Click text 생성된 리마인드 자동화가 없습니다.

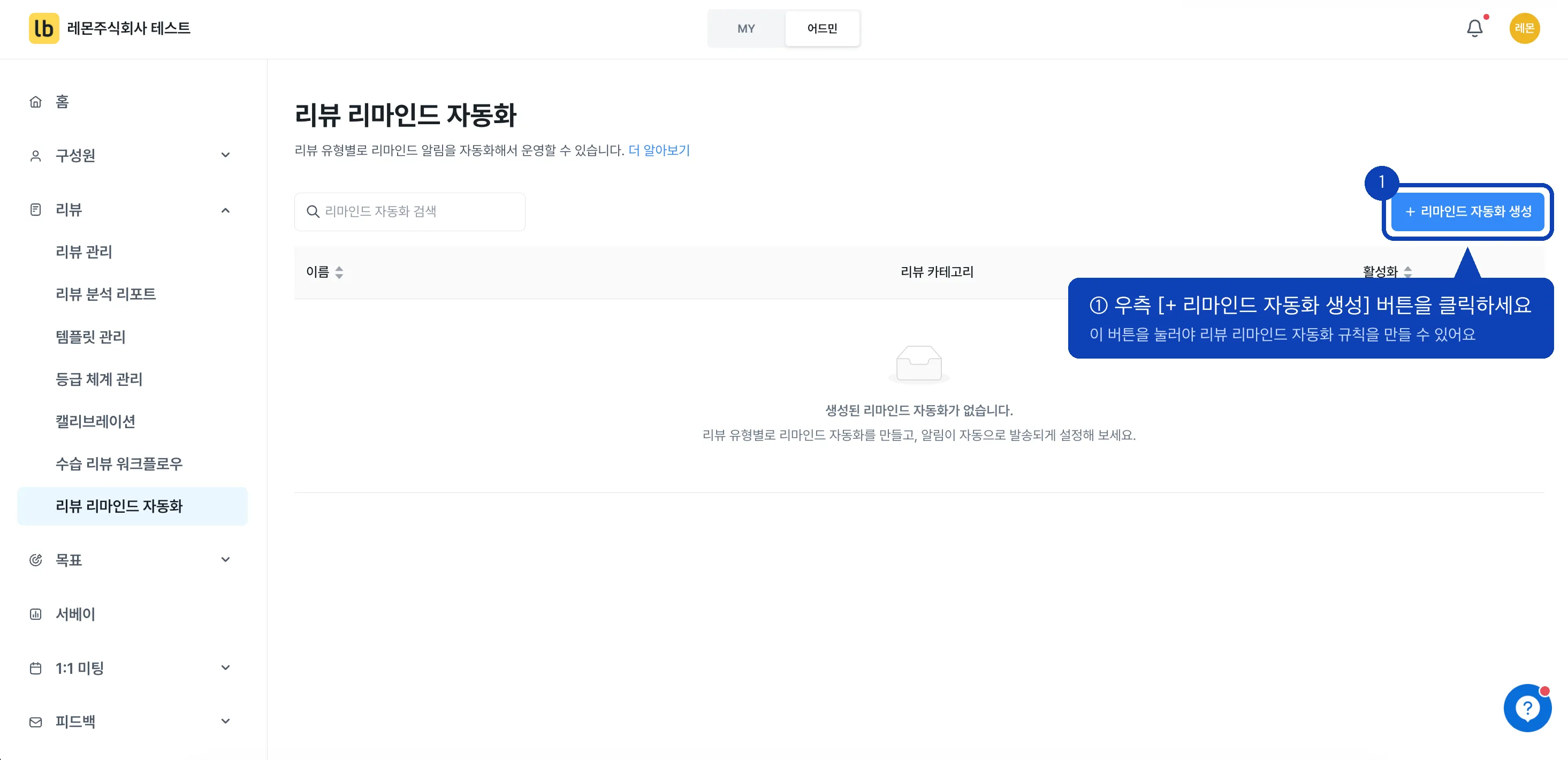point(919,411)
